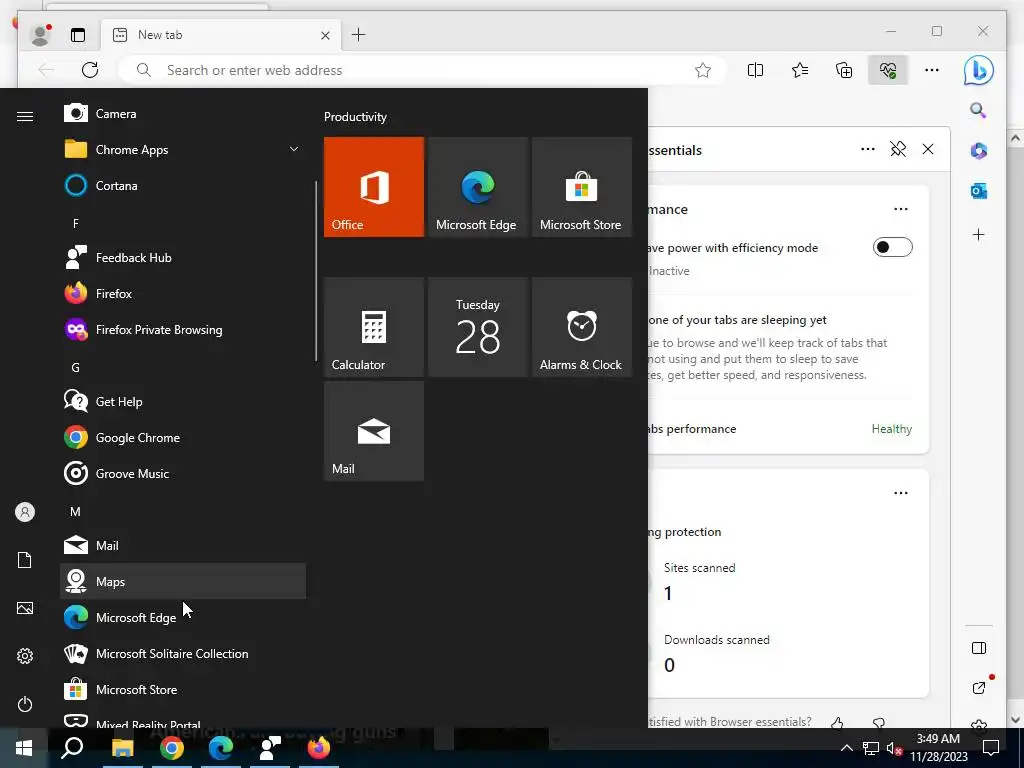Open the Mail tile
Image resolution: width=1024 pixels, height=768 pixels.
tap(374, 431)
